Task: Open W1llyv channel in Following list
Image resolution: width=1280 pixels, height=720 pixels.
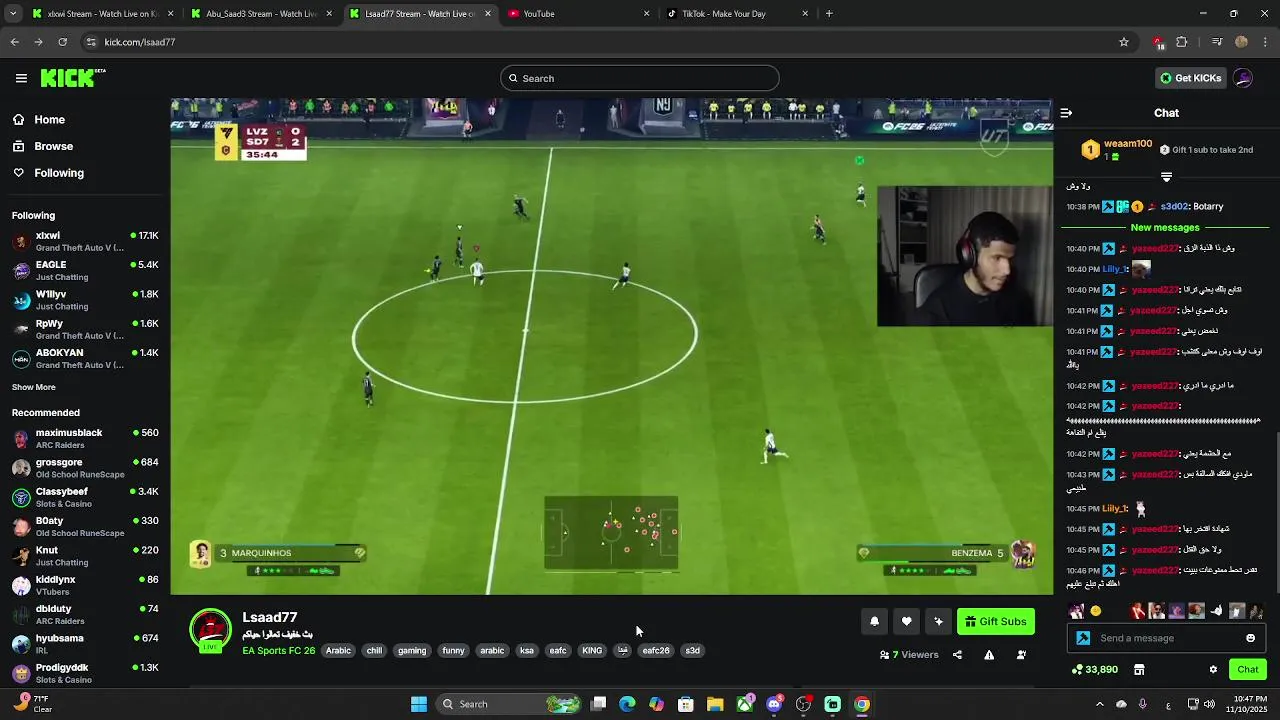Action: click(85, 300)
